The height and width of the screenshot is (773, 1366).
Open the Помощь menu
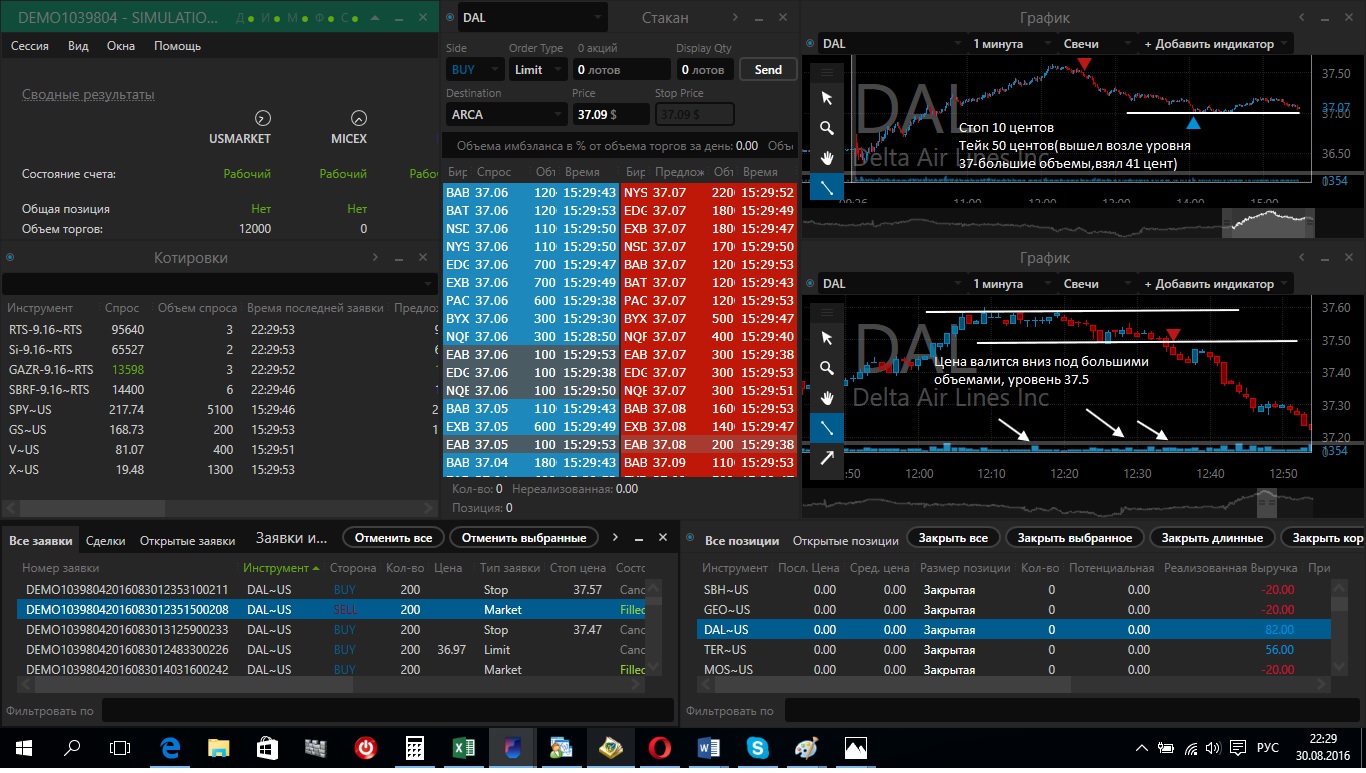pos(177,46)
